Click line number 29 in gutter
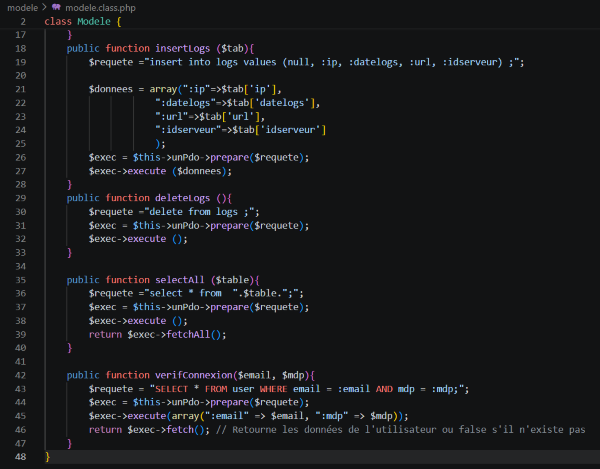Screen dimensions: 600x469 (21, 198)
